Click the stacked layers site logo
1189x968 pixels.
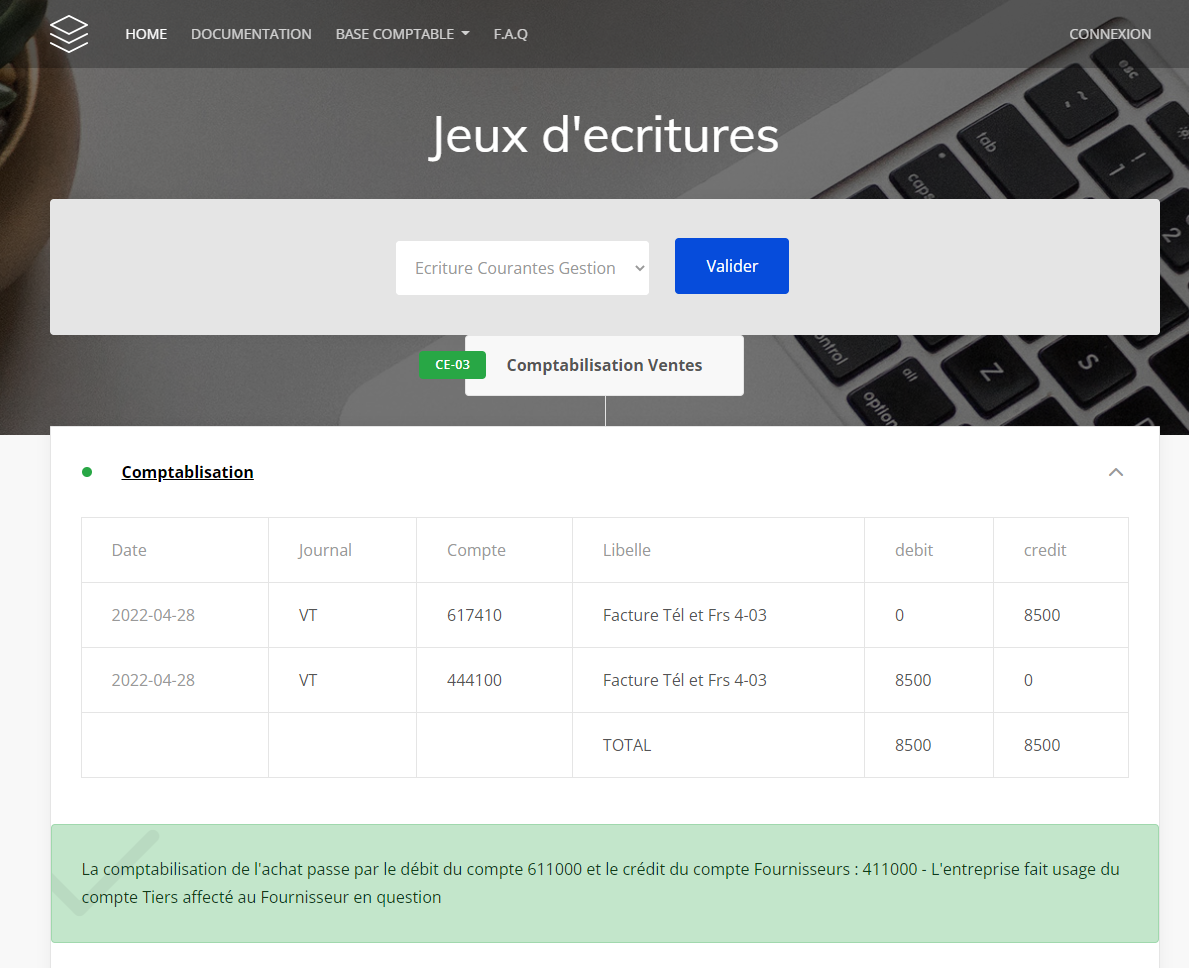click(69, 34)
